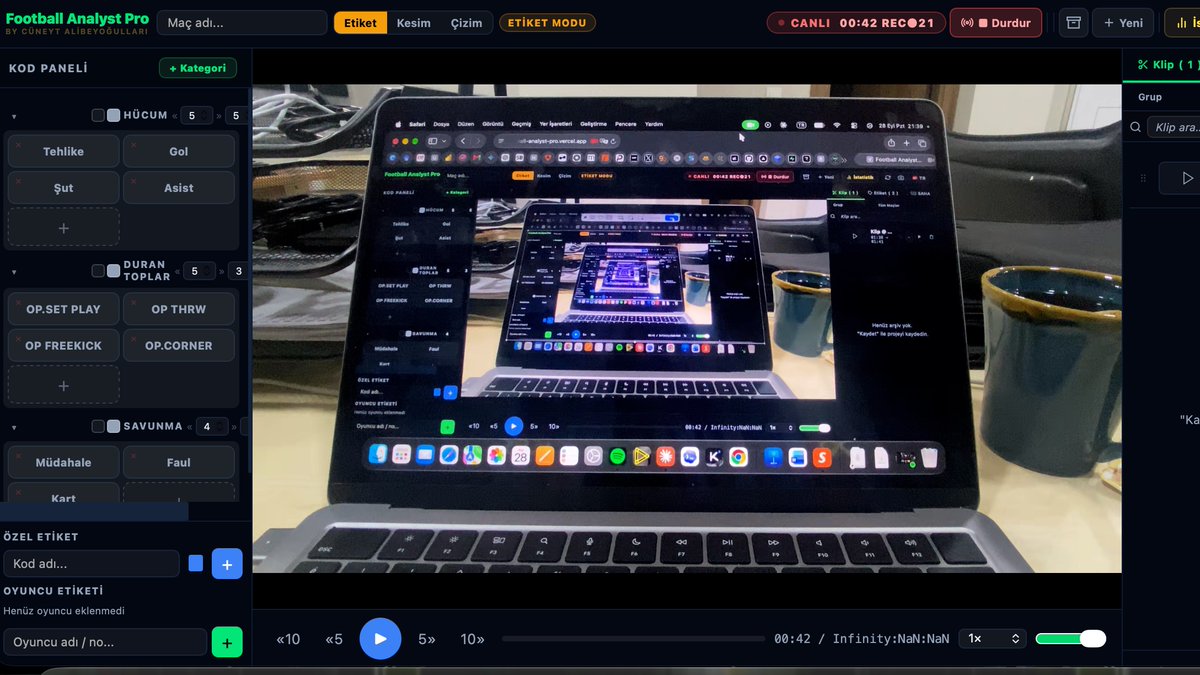The image size is (1200, 675).
Task: Open the 1× playback speed dropdown
Action: 993,639
